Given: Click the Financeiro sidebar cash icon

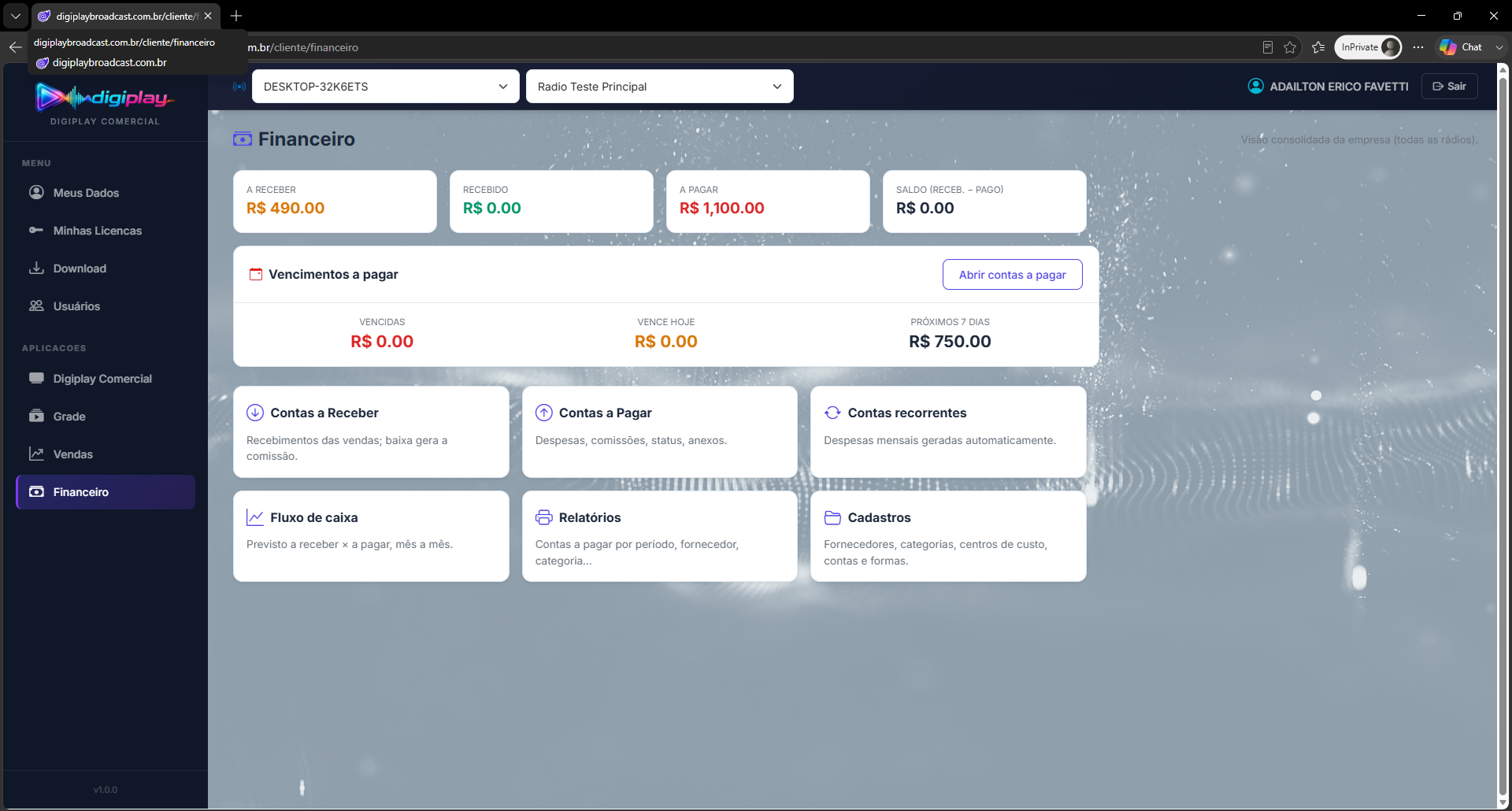Looking at the screenshot, I should [36, 491].
